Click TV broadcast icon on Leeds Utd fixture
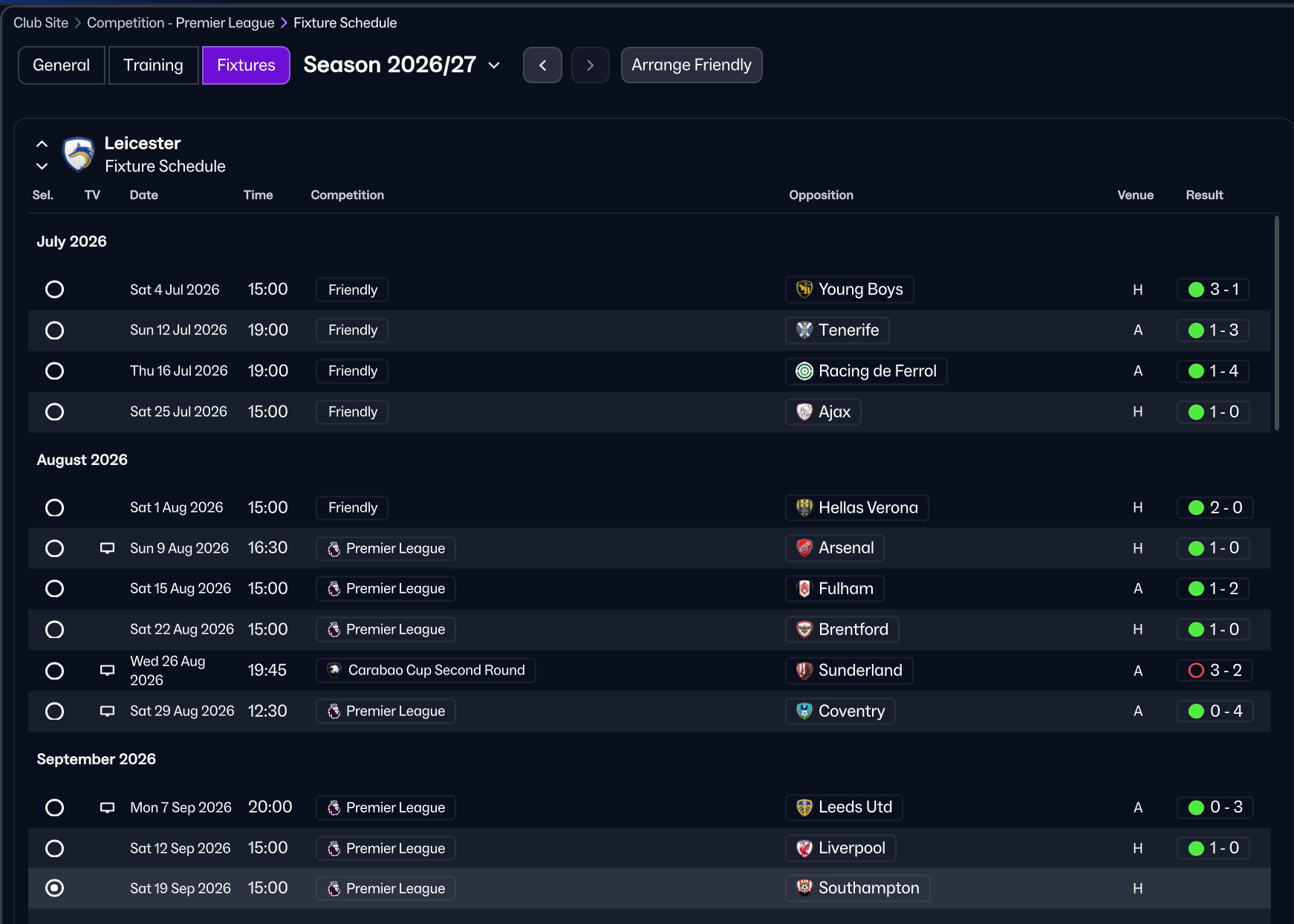Viewport: 1294px width, 924px height. (x=108, y=807)
